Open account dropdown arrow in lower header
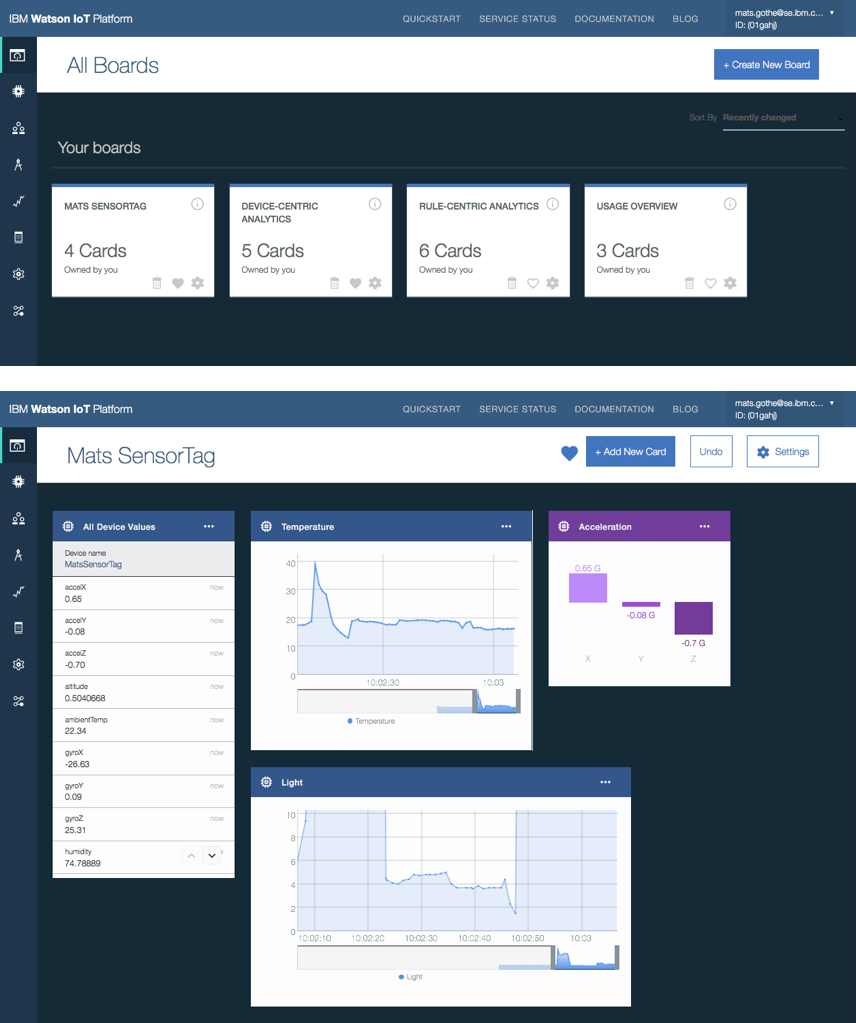The image size is (856, 1023). 832,403
